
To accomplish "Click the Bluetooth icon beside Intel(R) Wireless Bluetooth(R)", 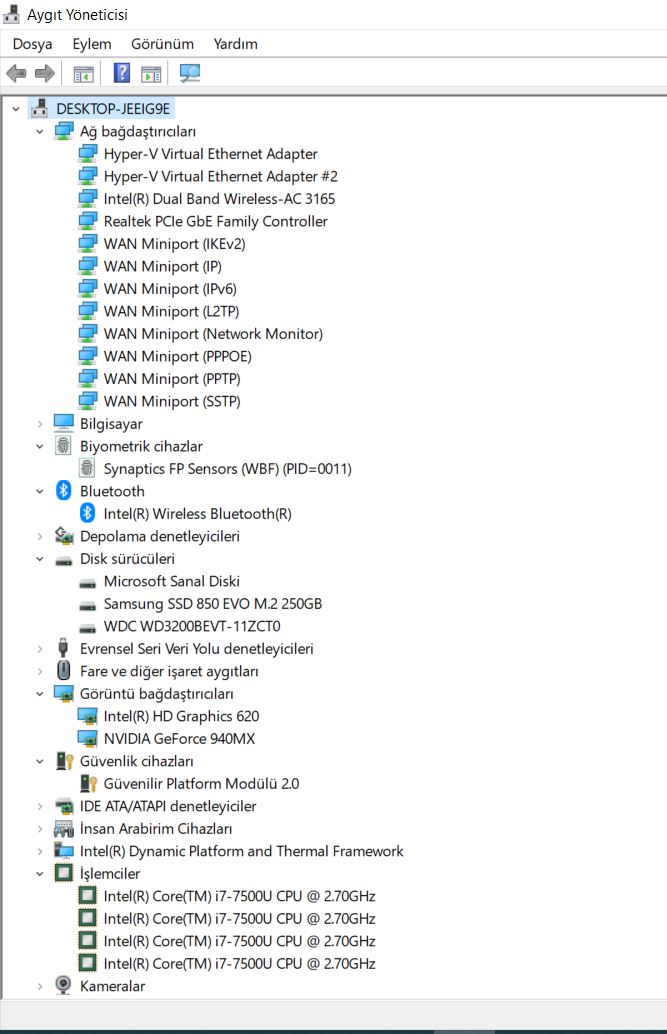I will click(87, 513).
